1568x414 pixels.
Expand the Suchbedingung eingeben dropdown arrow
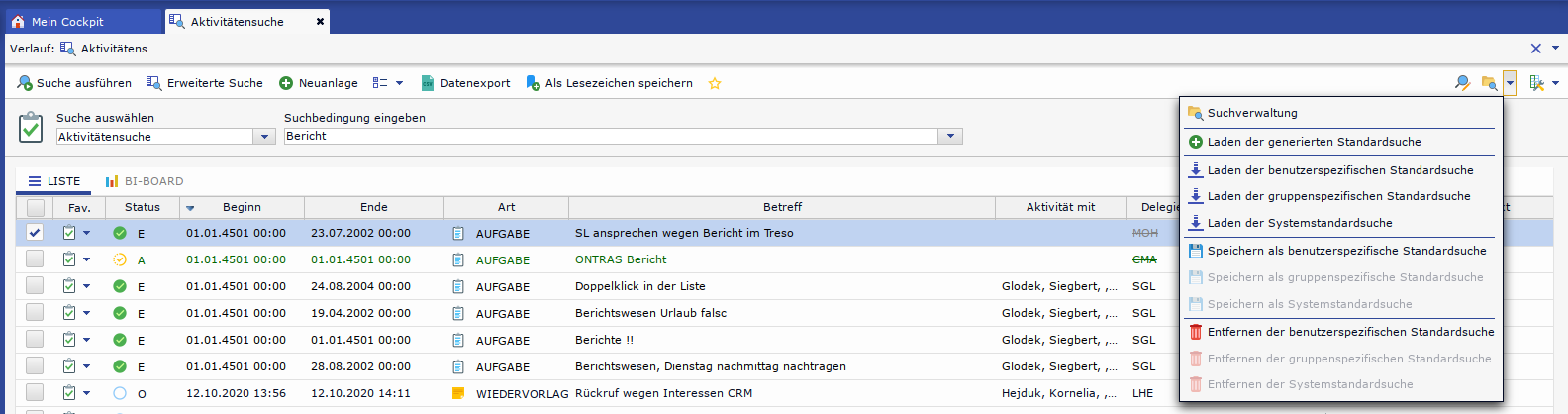[x=951, y=137]
